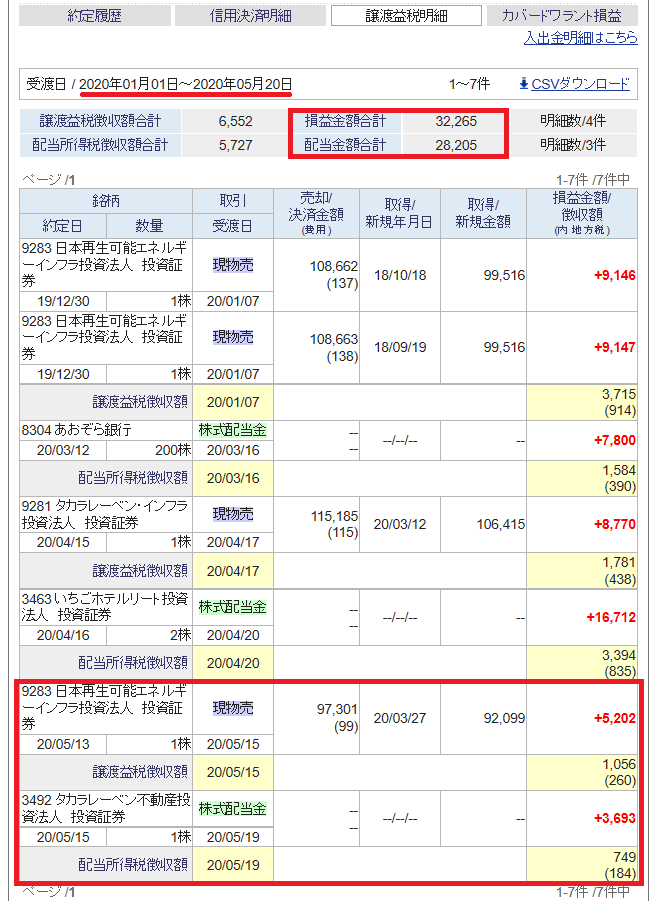Image resolution: width=651 pixels, height=901 pixels.
Task: Click tax withheld 1,584 cell
Action: click(582, 478)
